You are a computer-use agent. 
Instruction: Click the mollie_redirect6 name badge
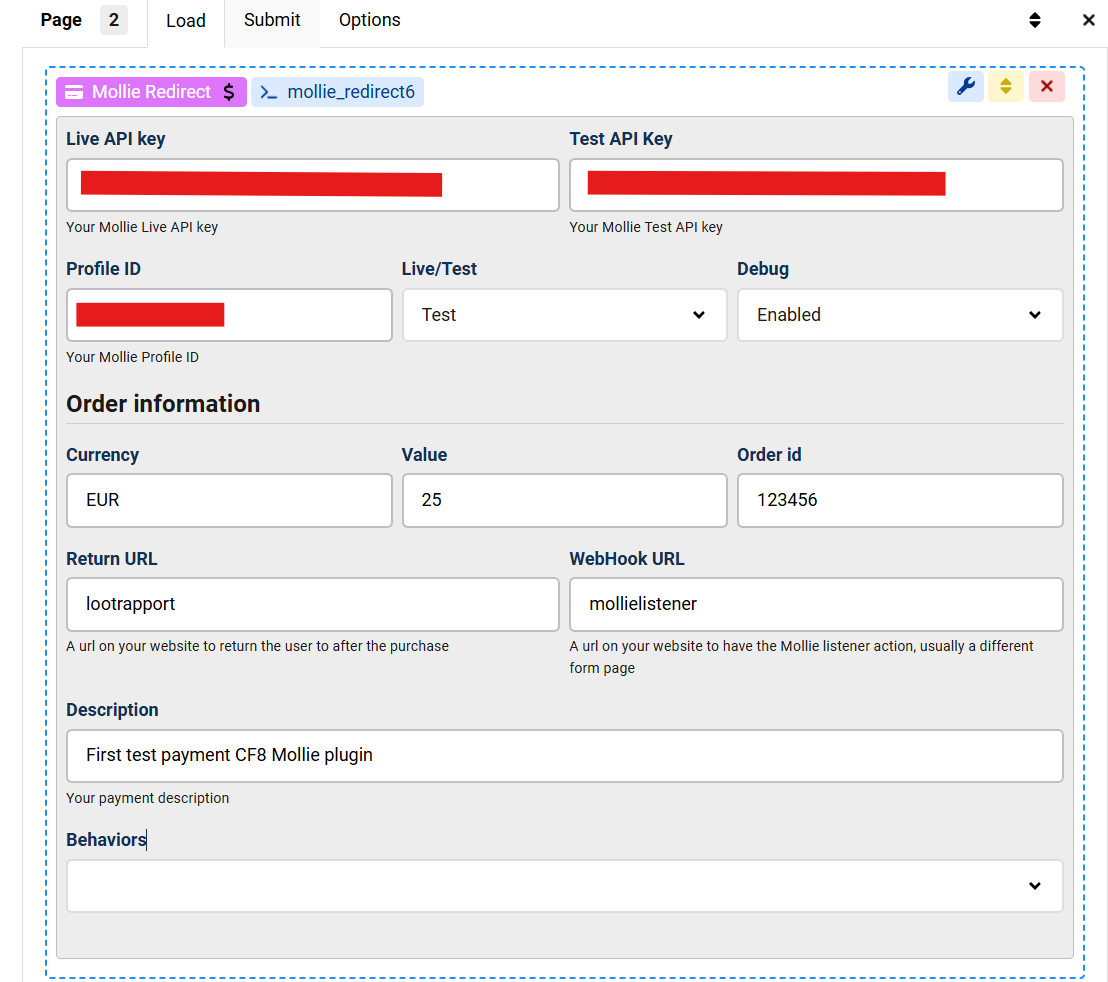[338, 92]
